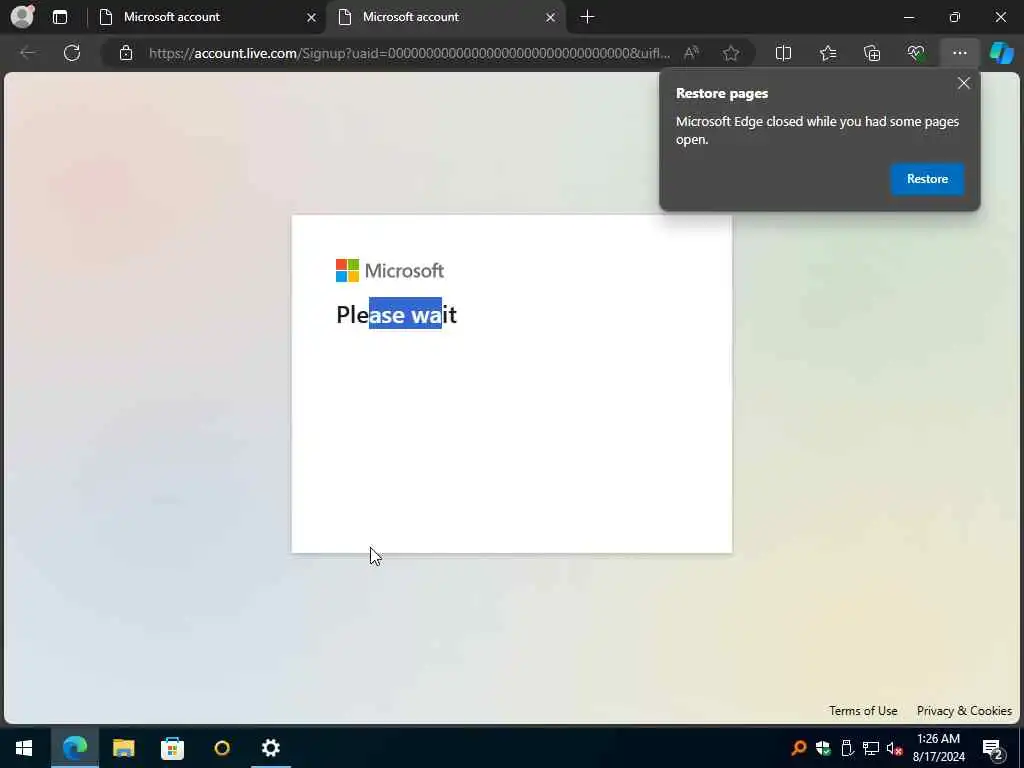The height and width of the screenshot is (768, 1024).
Task: Refresh the page
Action: (x=72, y=53)
